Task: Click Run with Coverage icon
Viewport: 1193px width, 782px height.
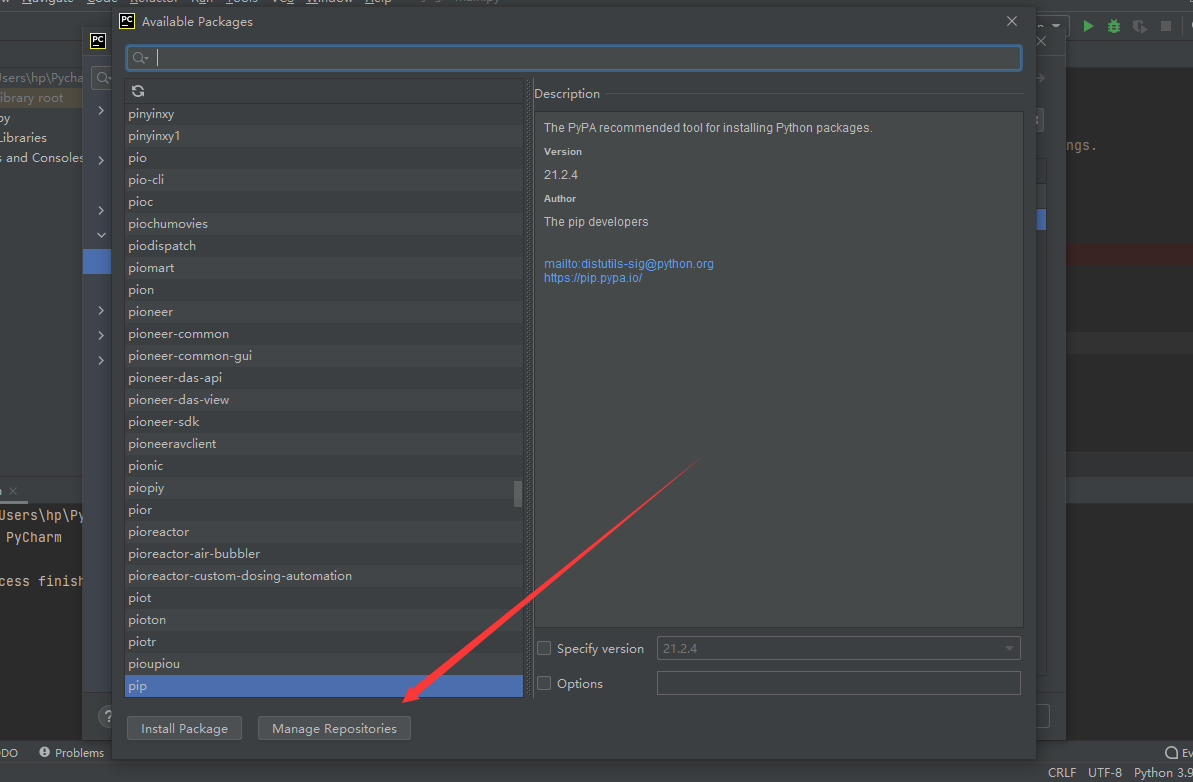Action: [x=1139, y=26]
